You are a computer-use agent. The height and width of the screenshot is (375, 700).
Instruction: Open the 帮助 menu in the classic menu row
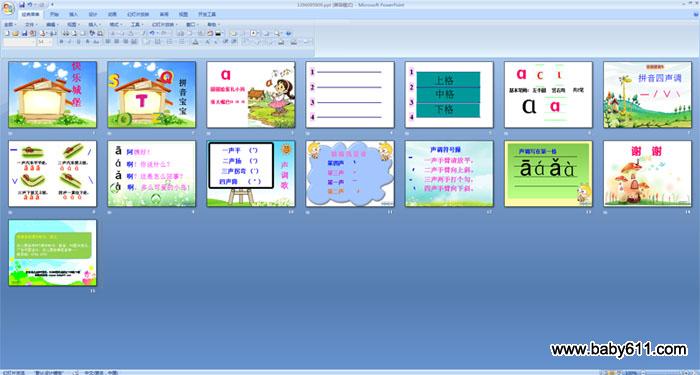click(213, 25)
